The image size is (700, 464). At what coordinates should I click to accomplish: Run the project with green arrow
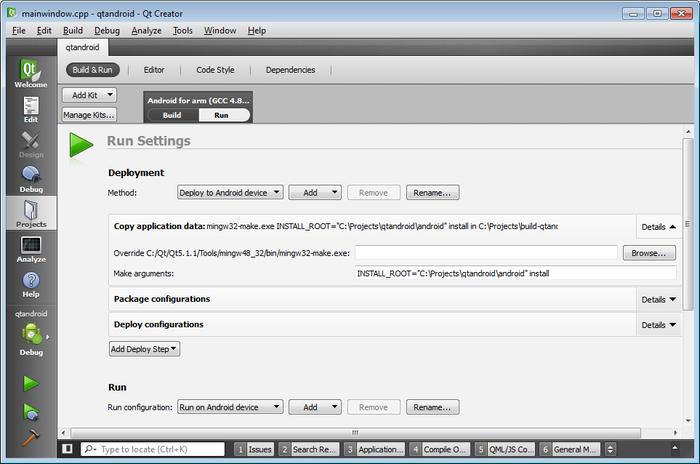(x=31, y=384)
